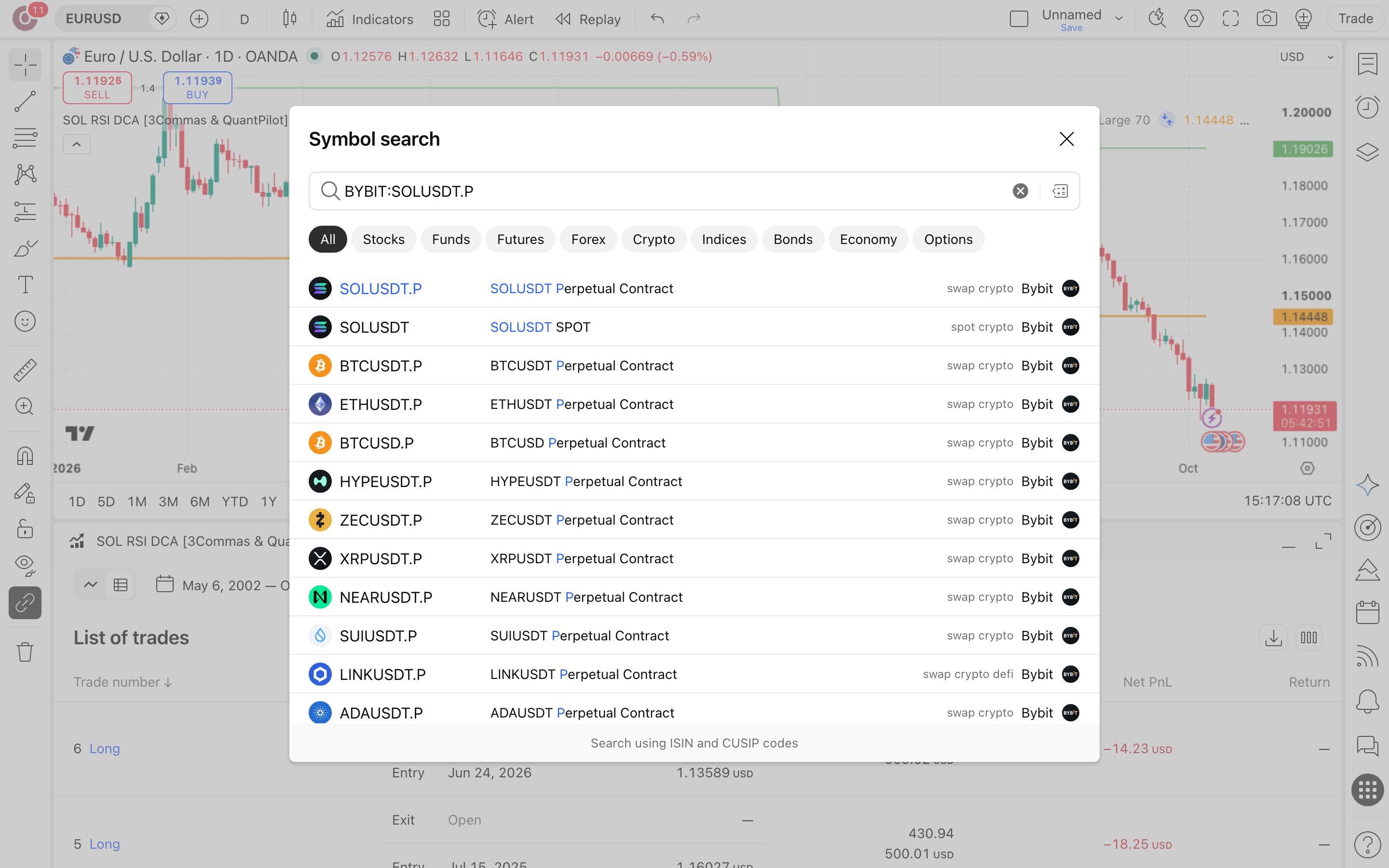Activate the Zoom in tool
The image size is (1389, 868).
[25, 407]
